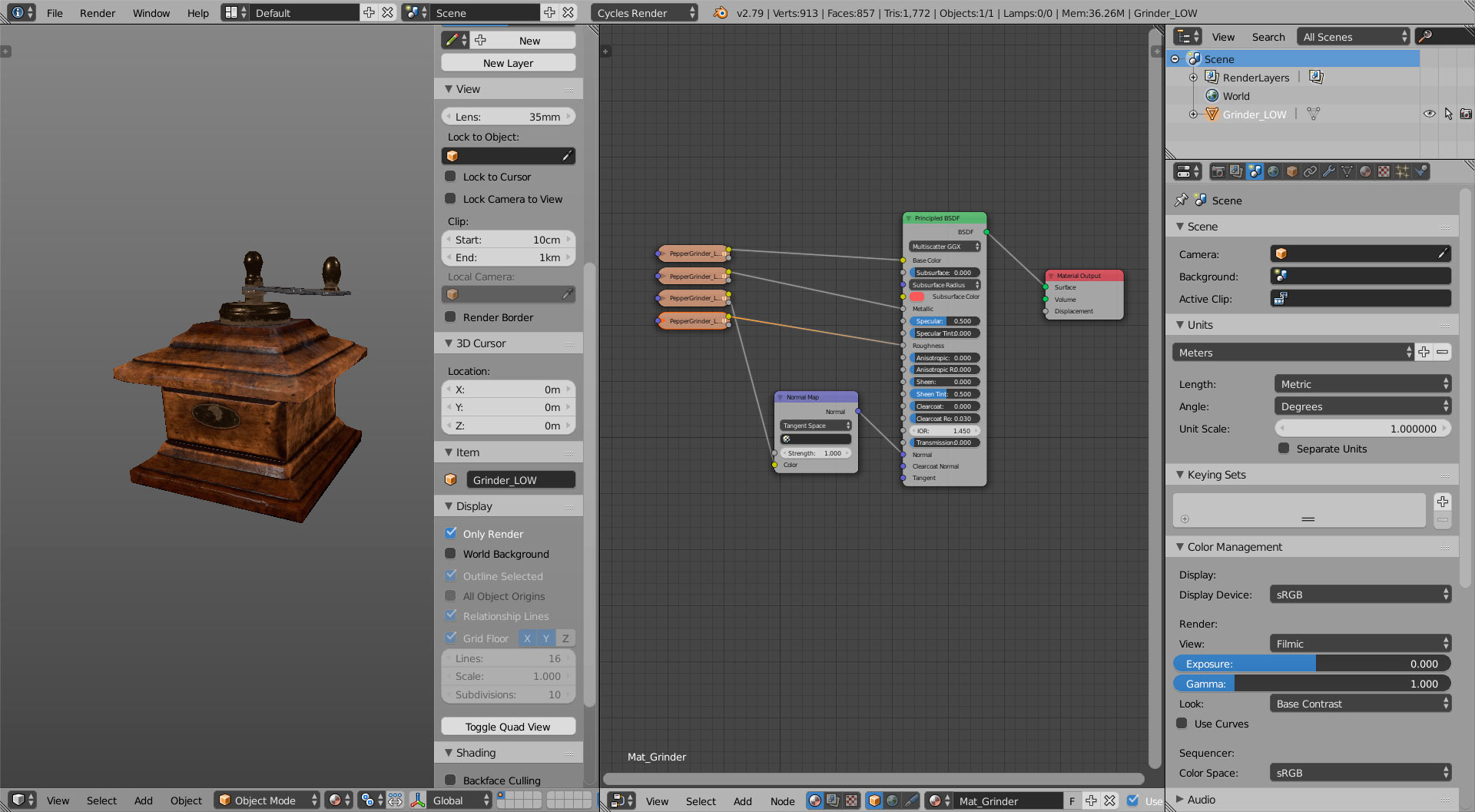Click the New Layer button

click(509, 63)
